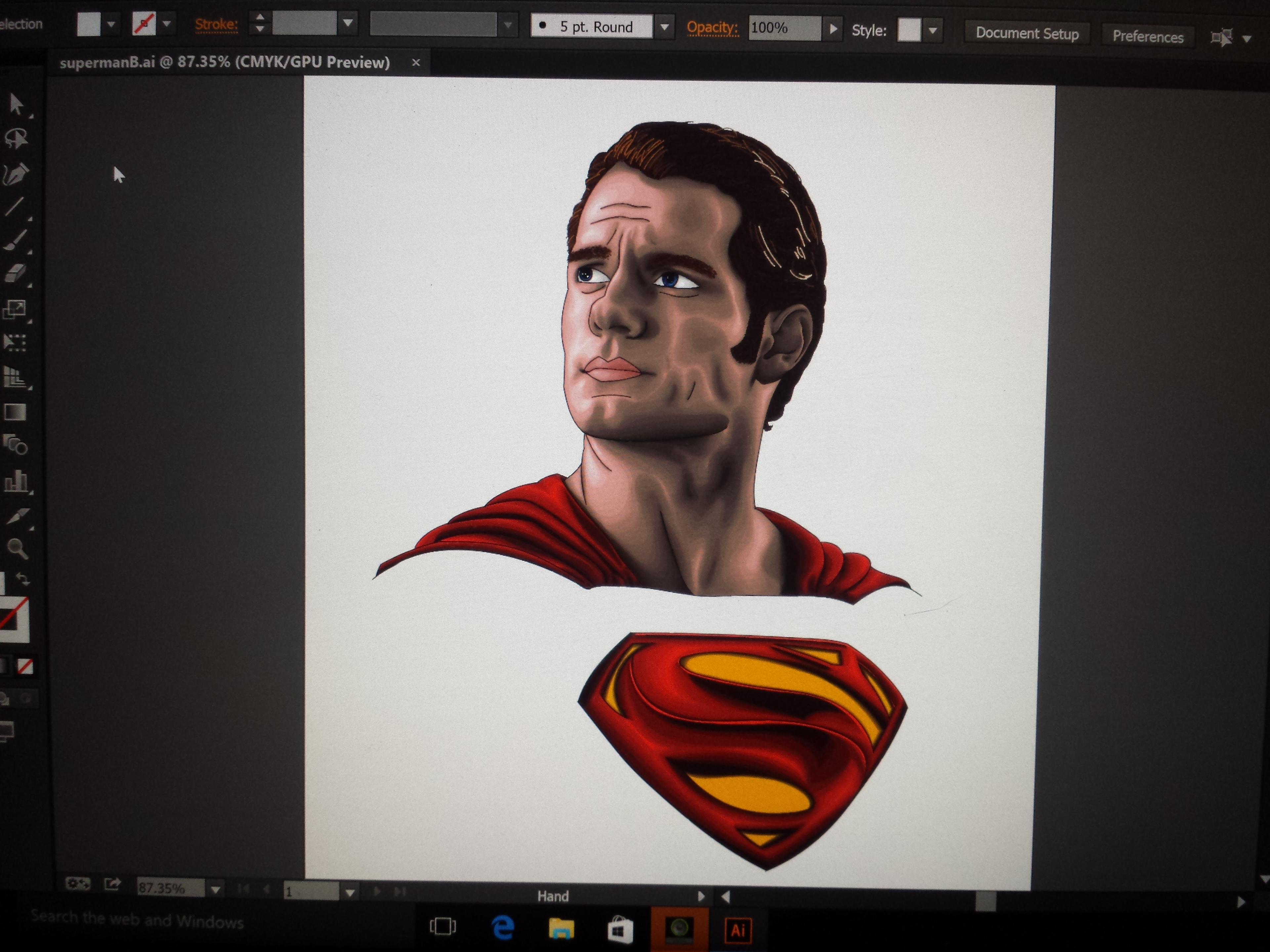Expand the status bar Hand menu arrow
The height and width of the screenshot is (952, 1270).
point(700,896)
